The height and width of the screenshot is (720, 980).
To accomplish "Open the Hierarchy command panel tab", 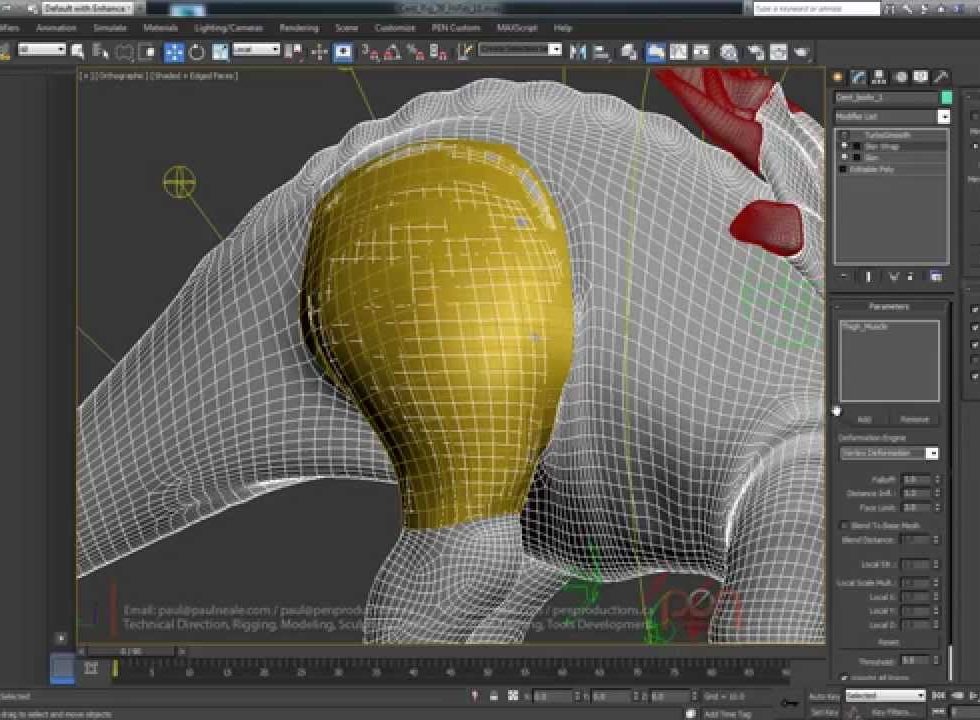I will 879,77.
